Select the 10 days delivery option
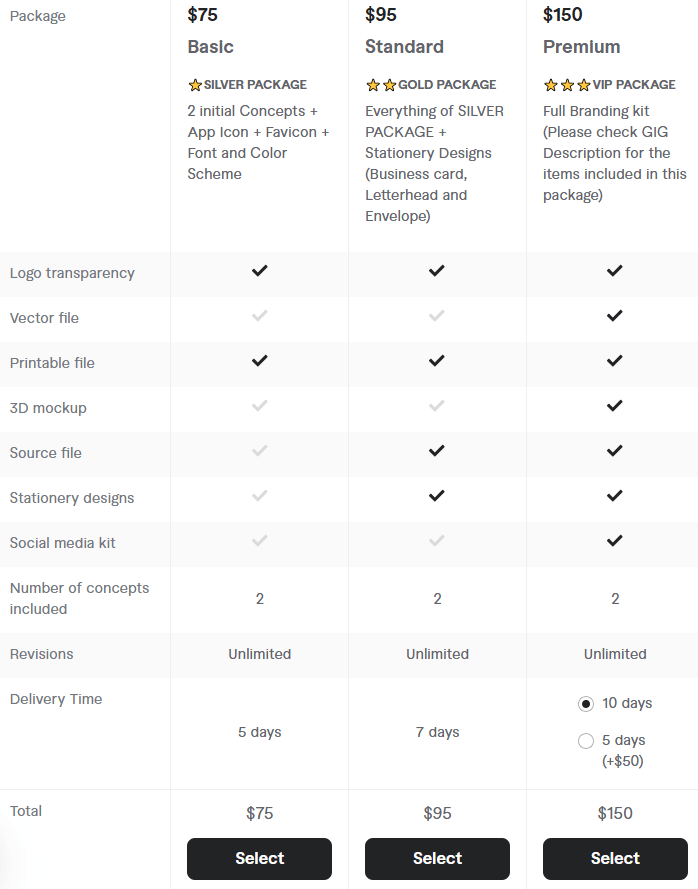 point(586,704)
